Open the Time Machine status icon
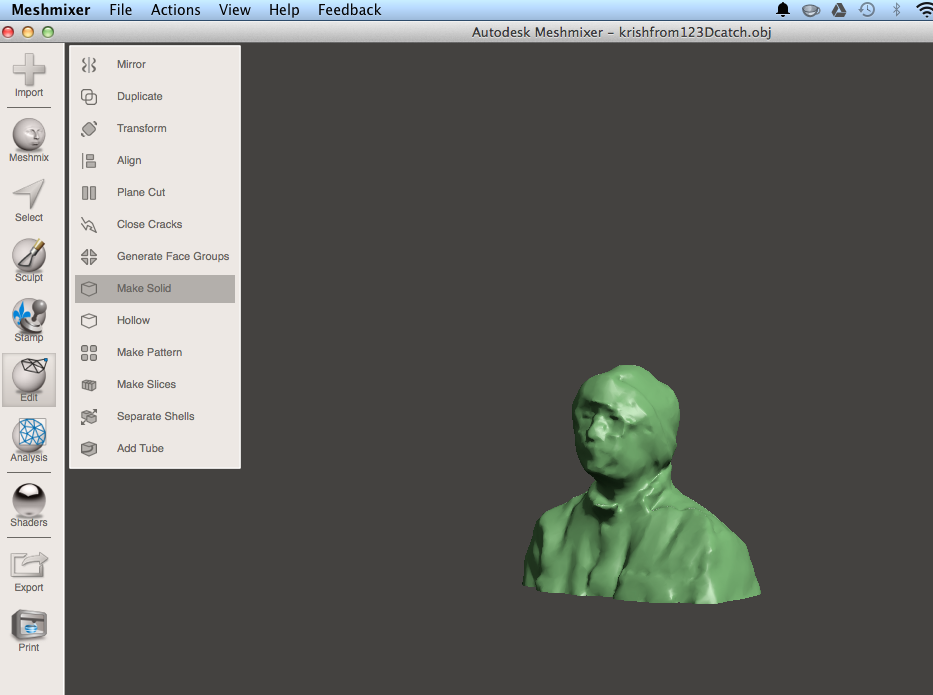Image resolution: width=933 pixels, height=695 pixels. point(867,10)
